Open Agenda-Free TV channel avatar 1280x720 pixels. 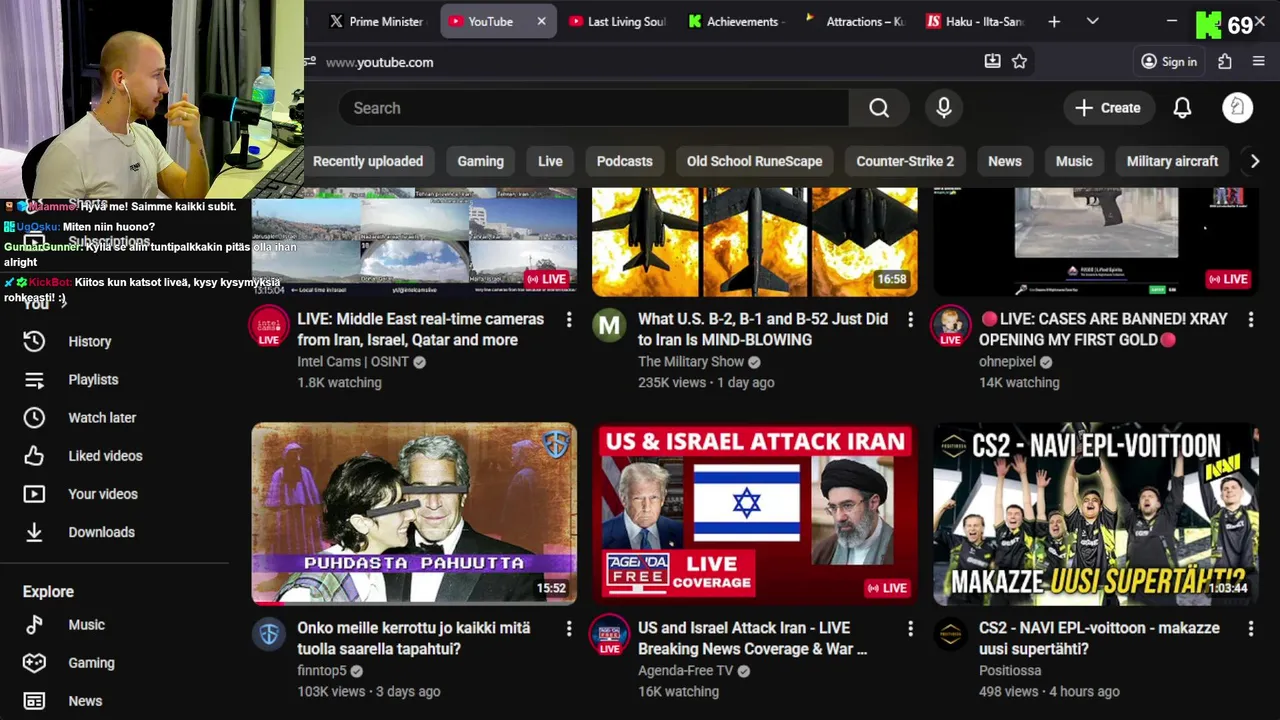click(x=610, y=634)
